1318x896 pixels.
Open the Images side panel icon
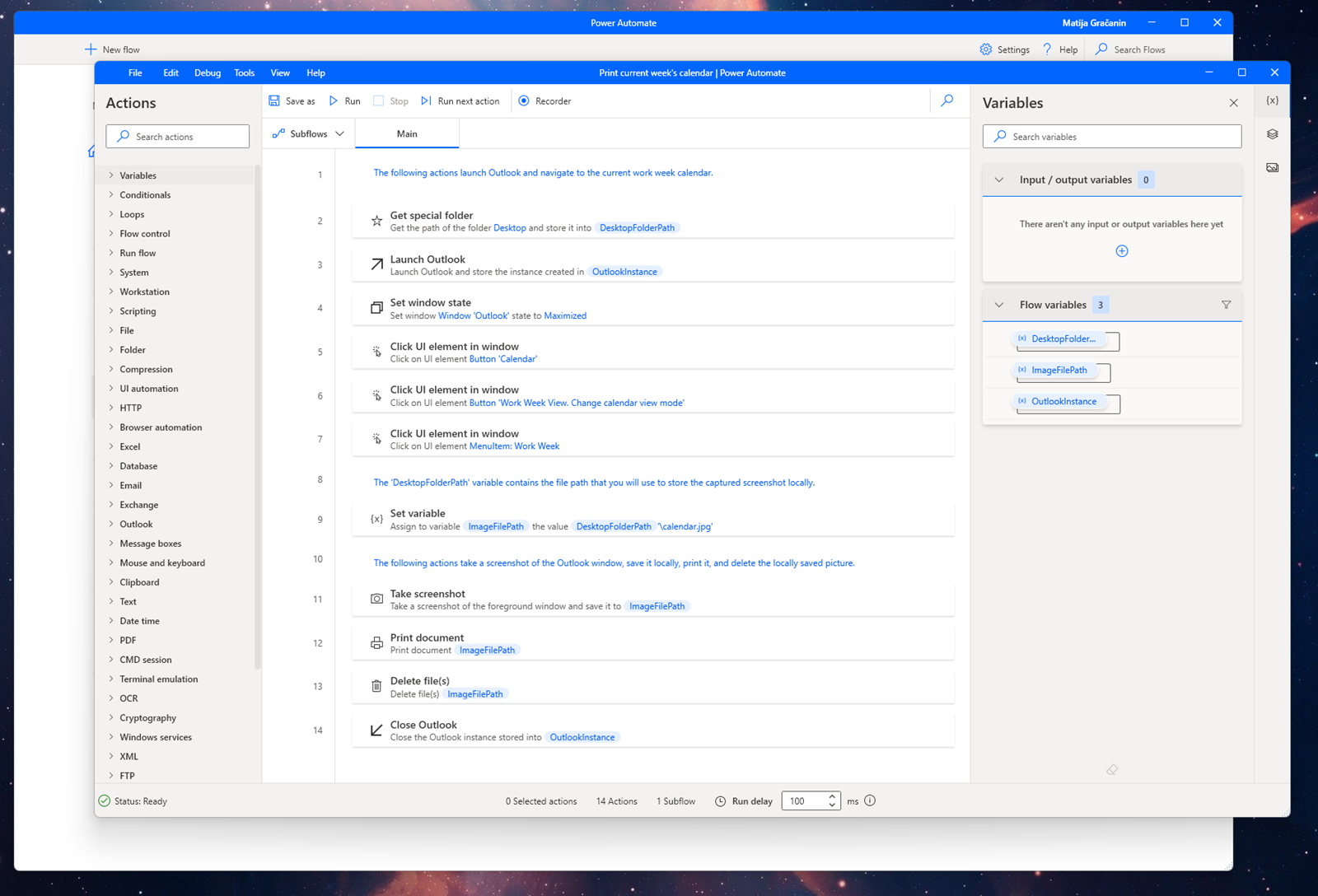click(x=1273, y=168)
